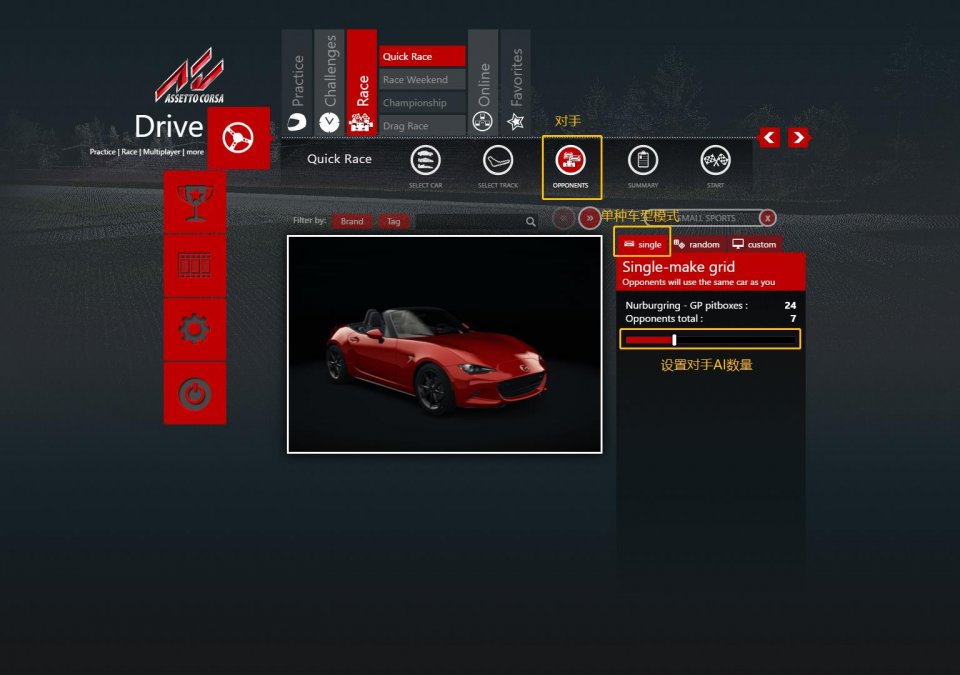Screen dimensions: 960x675
Task: Select the Challenges tab
Action: pos(330,81)
